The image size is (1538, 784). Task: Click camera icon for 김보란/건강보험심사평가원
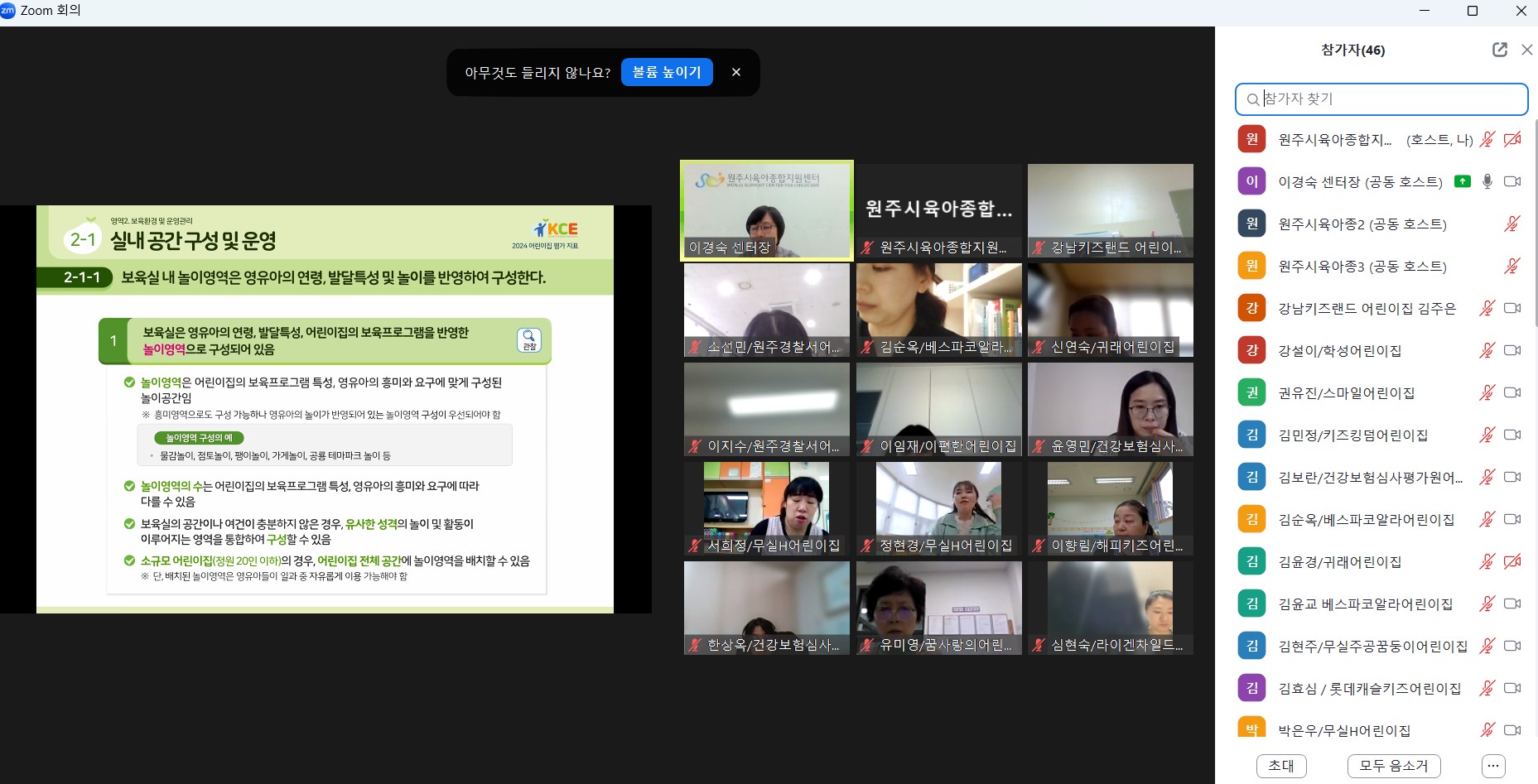coord(1512,477)
